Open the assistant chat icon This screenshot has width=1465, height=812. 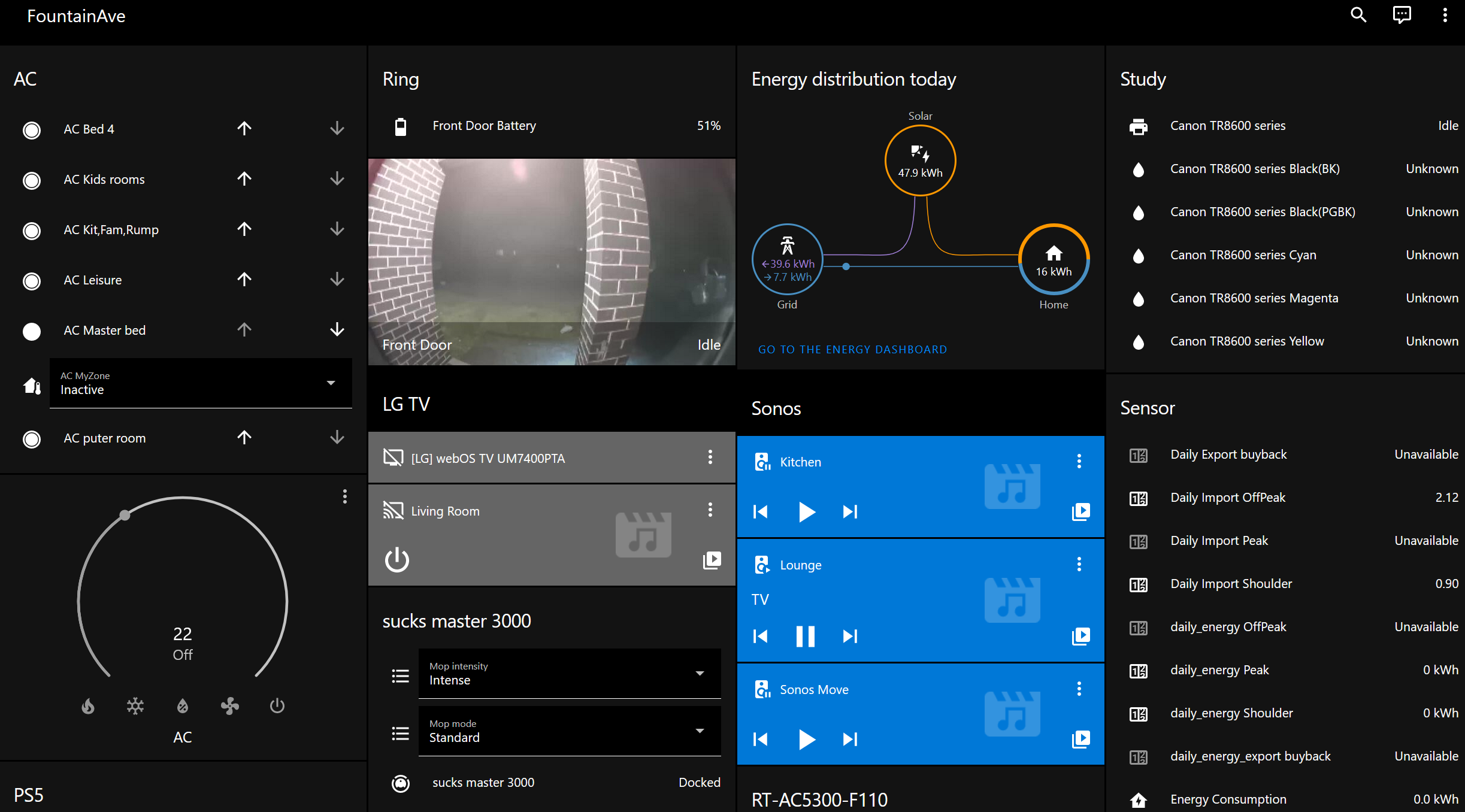click(1402, 15)
